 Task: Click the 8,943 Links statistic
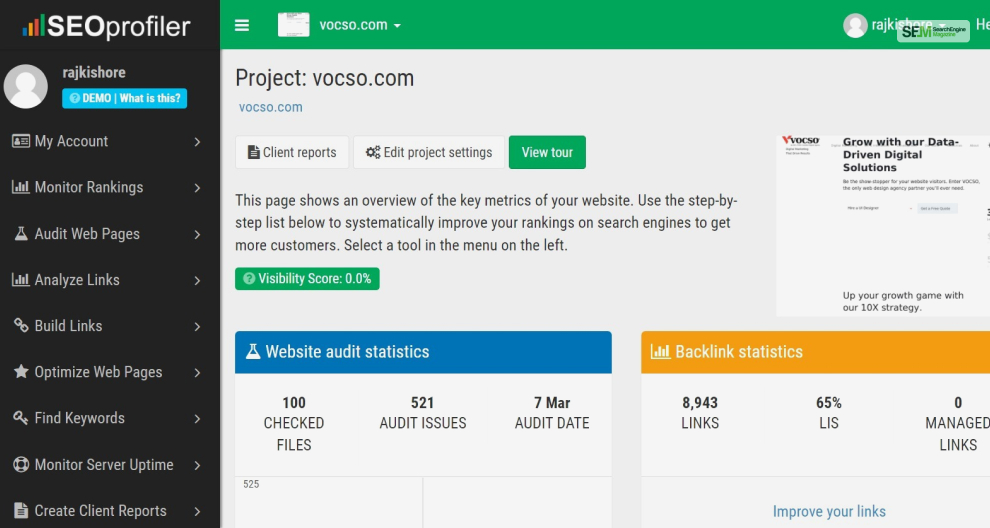coord(700,412)
